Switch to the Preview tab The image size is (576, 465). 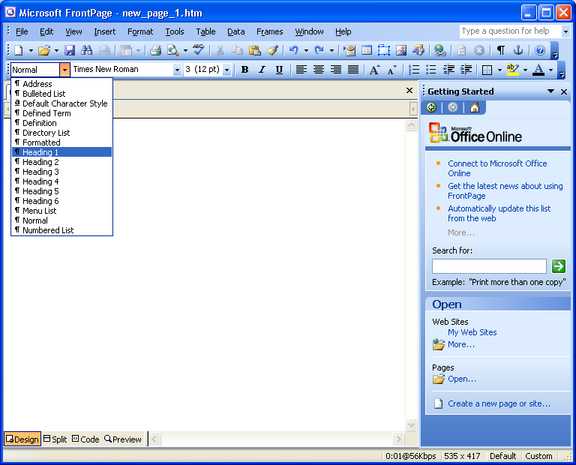[x=123, y=439]
